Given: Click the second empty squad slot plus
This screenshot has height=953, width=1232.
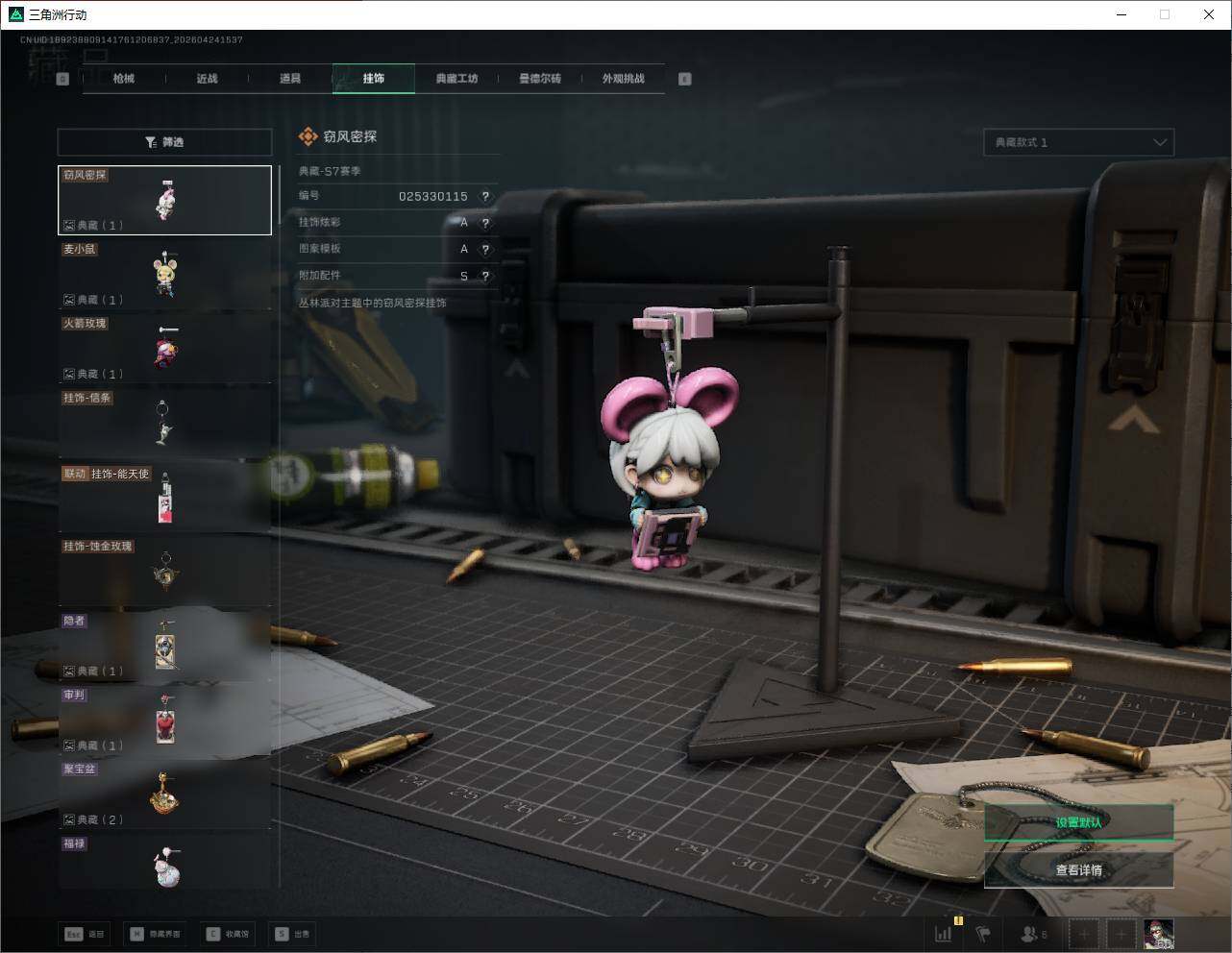Looking at the screenshot, I should point(1121,934).
